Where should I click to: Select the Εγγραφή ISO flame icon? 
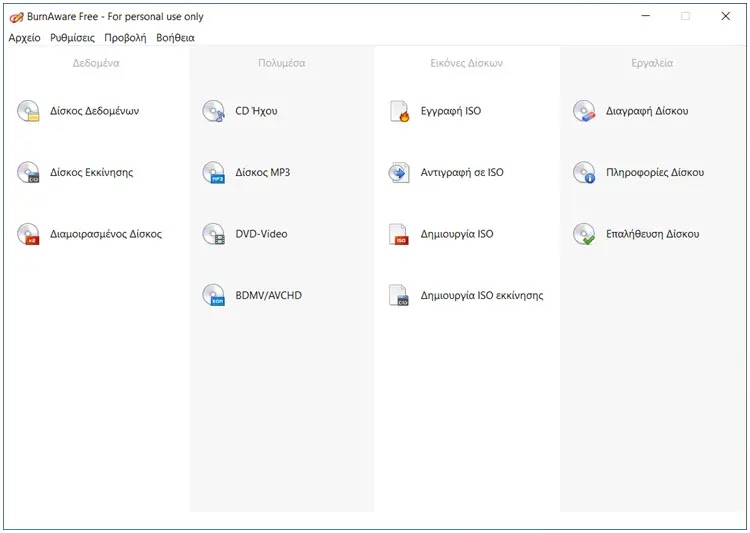[399, 111]
